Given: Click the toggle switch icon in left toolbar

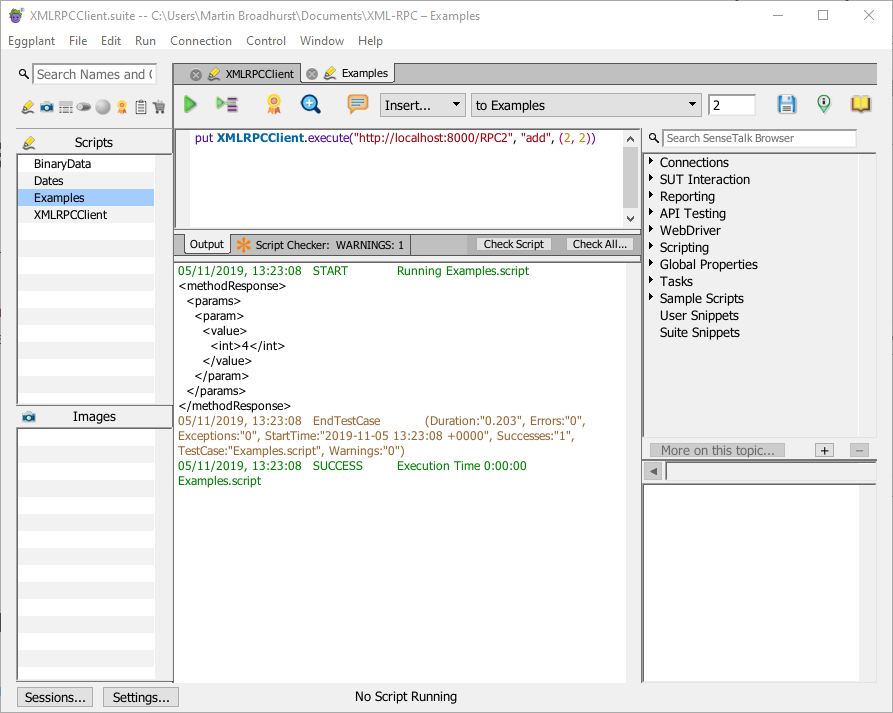Looking at the screenshot, I should pos(84,107).
